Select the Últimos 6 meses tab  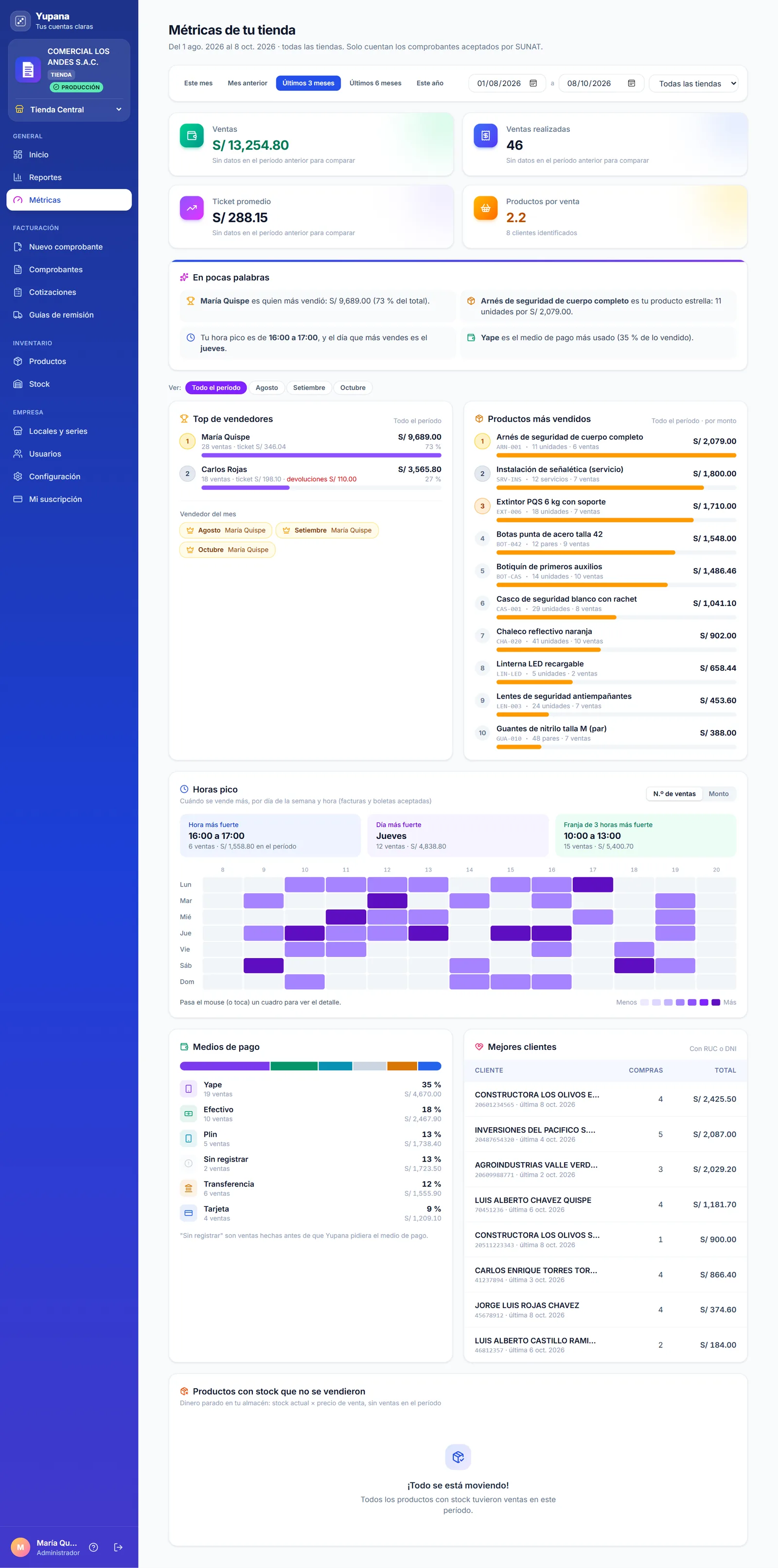375,84
